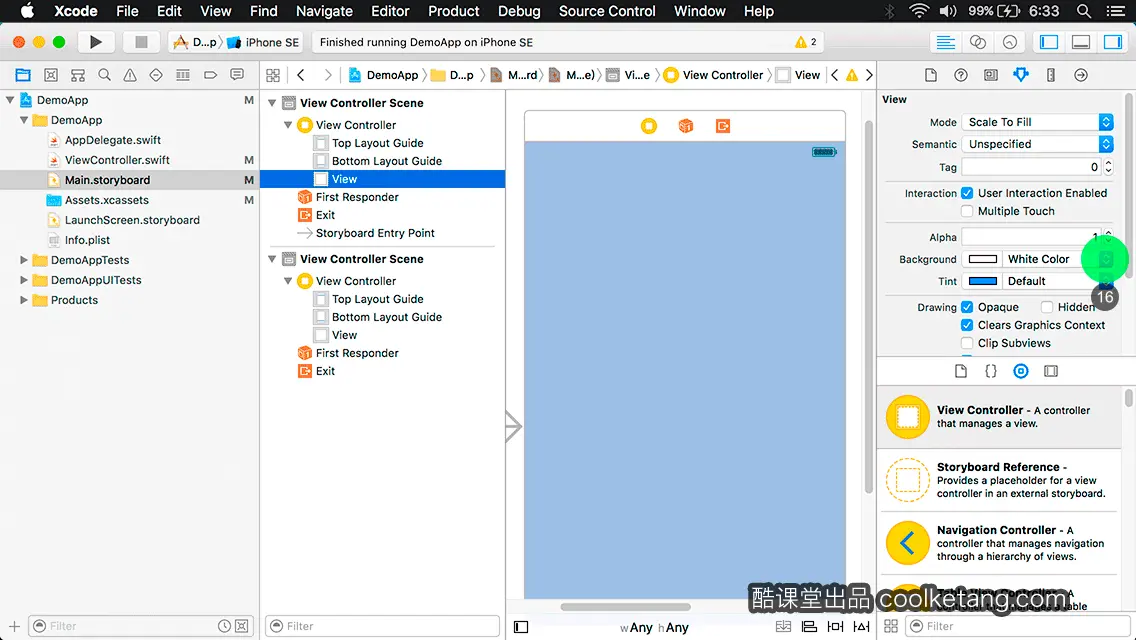Image resolution: width=1136 pixels, height=640 pixels.
Task: Show the Object library
Action: pyautogui.click(x=1020, y=371)
